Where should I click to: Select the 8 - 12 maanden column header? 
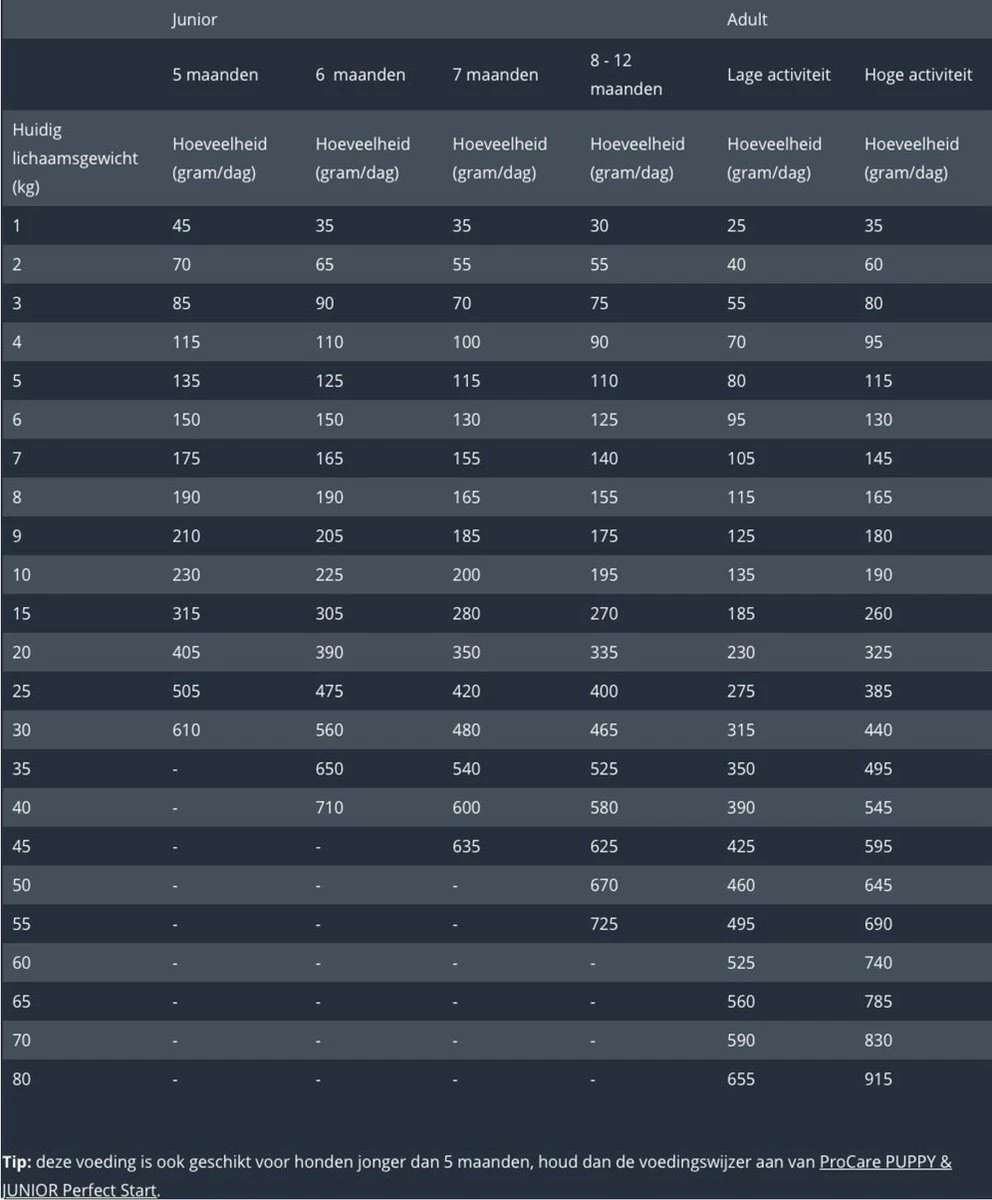[626, 75]
